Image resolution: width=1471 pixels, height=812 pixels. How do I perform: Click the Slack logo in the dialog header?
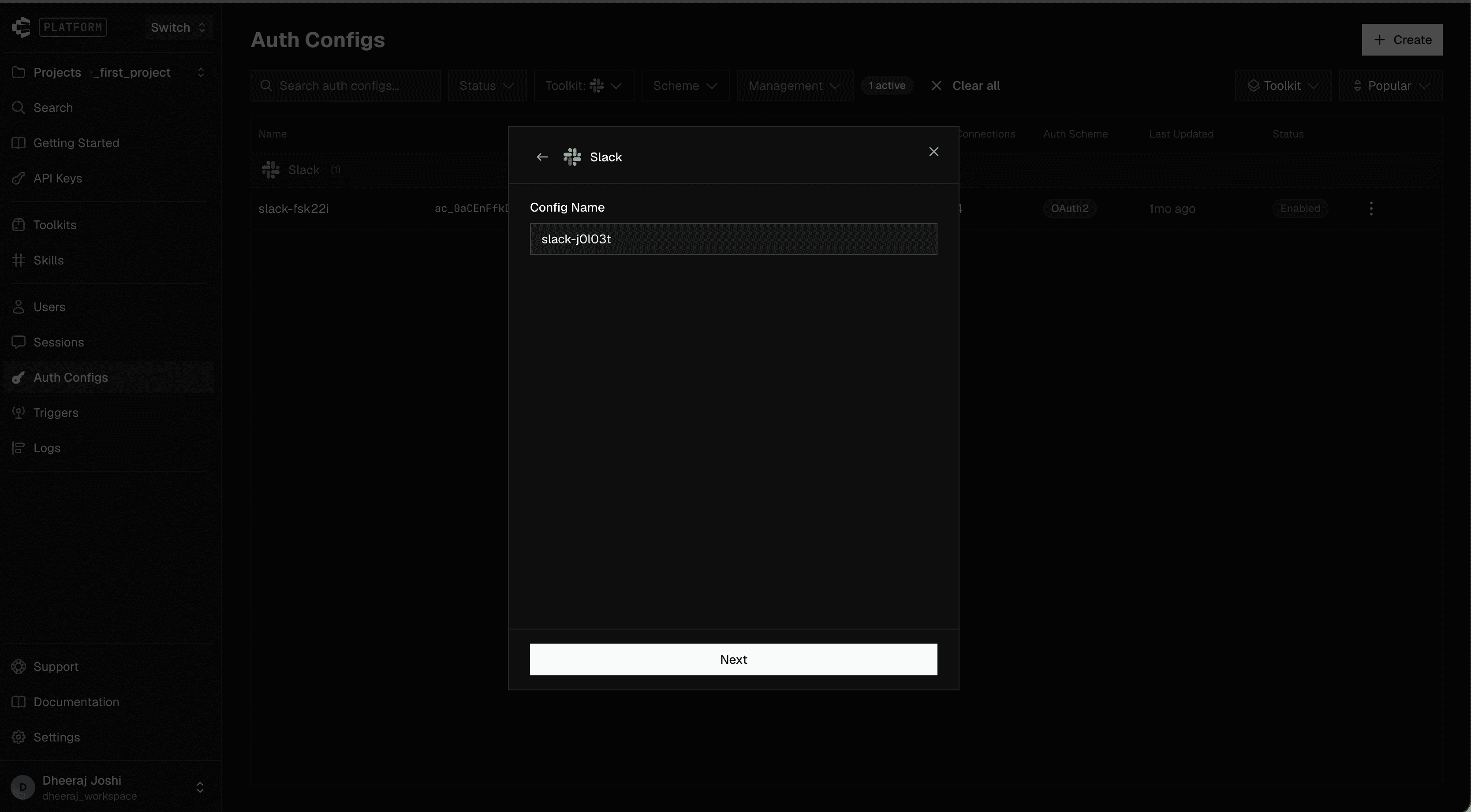coord(572,157)
